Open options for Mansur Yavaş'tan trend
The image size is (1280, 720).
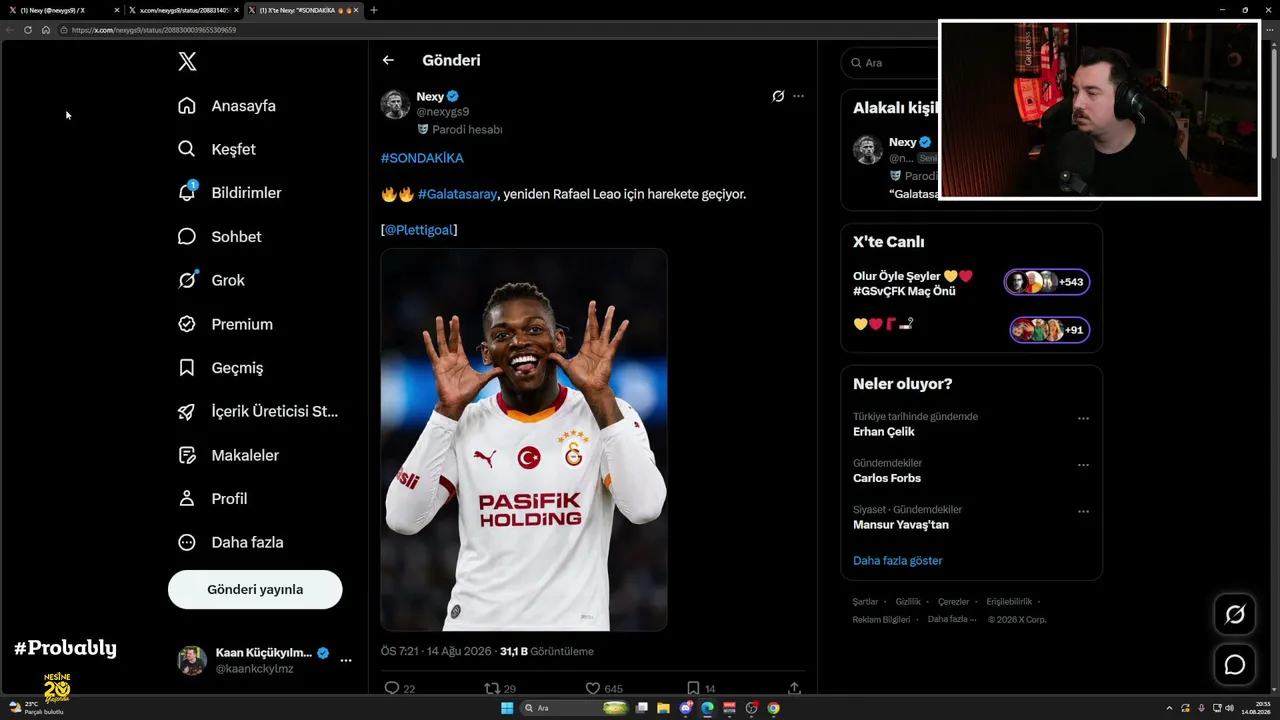pyautogui.click(x=1083, y=512)
